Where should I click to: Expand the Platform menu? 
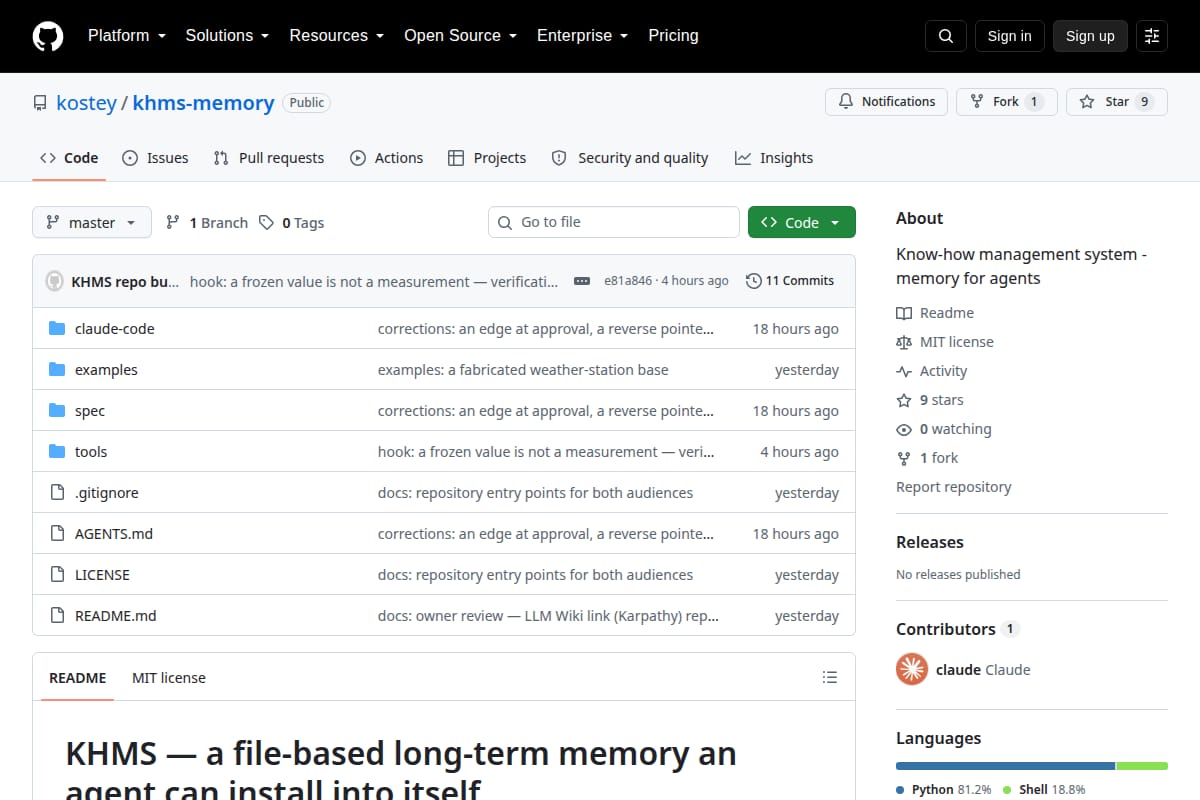click(x=125, y=36)
